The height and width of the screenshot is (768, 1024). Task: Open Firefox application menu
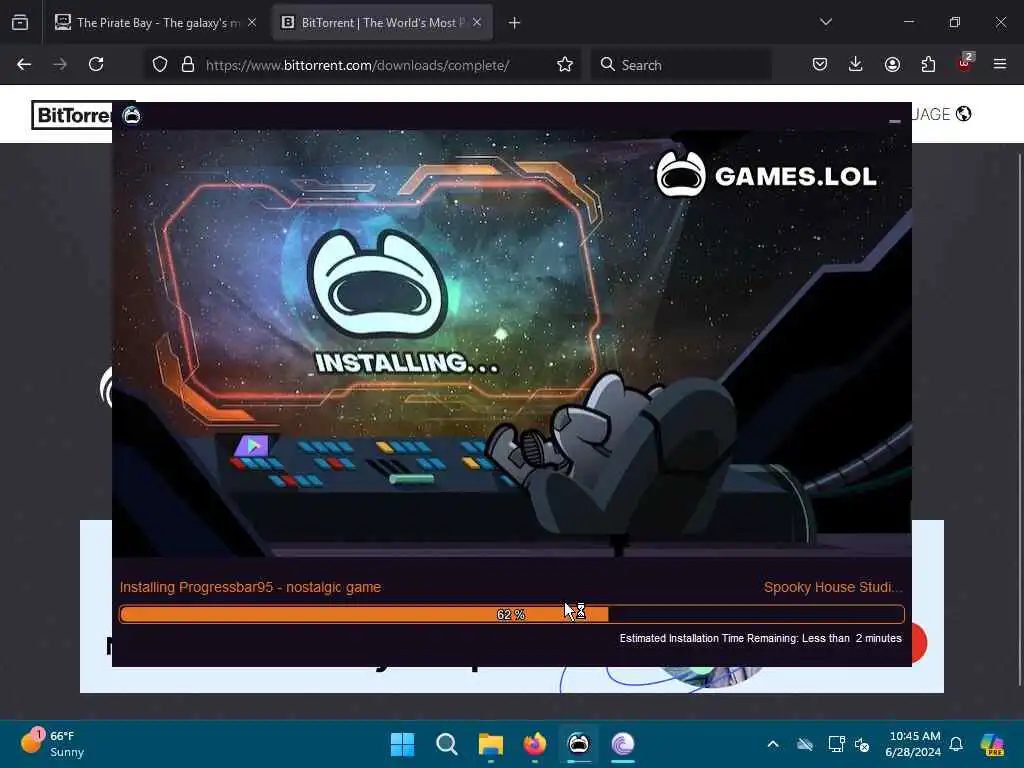tap(1000, 64)
